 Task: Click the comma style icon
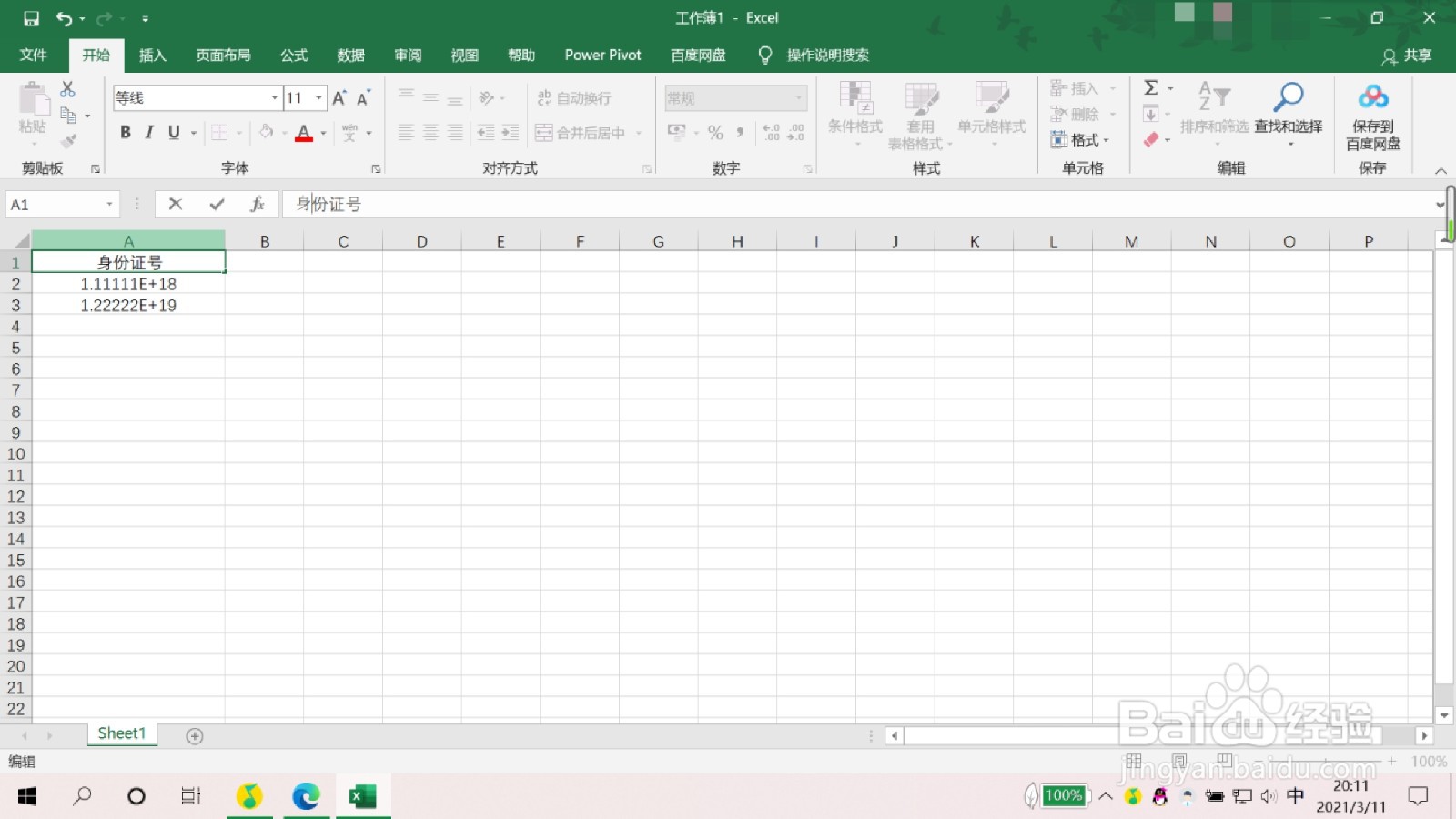740,133
